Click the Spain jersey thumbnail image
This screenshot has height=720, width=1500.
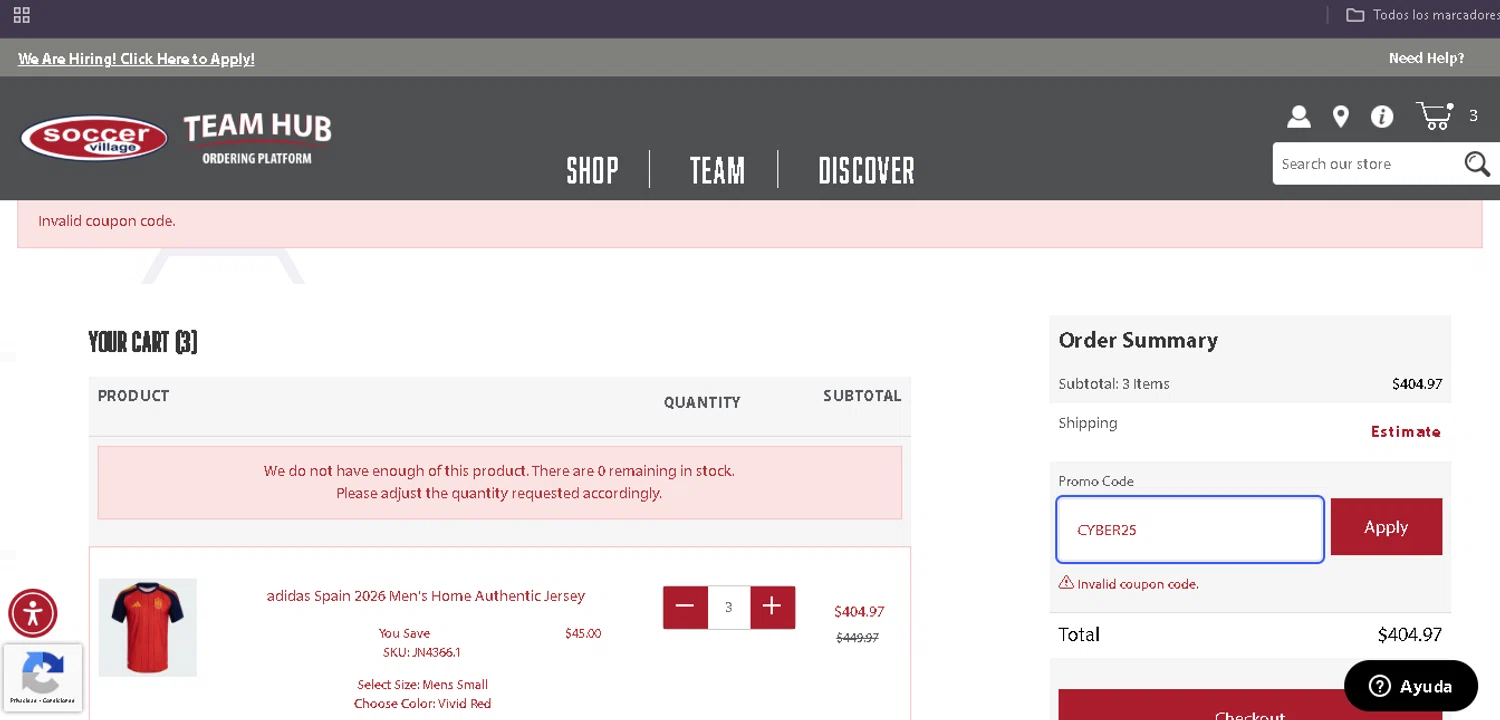pos(147,627)
